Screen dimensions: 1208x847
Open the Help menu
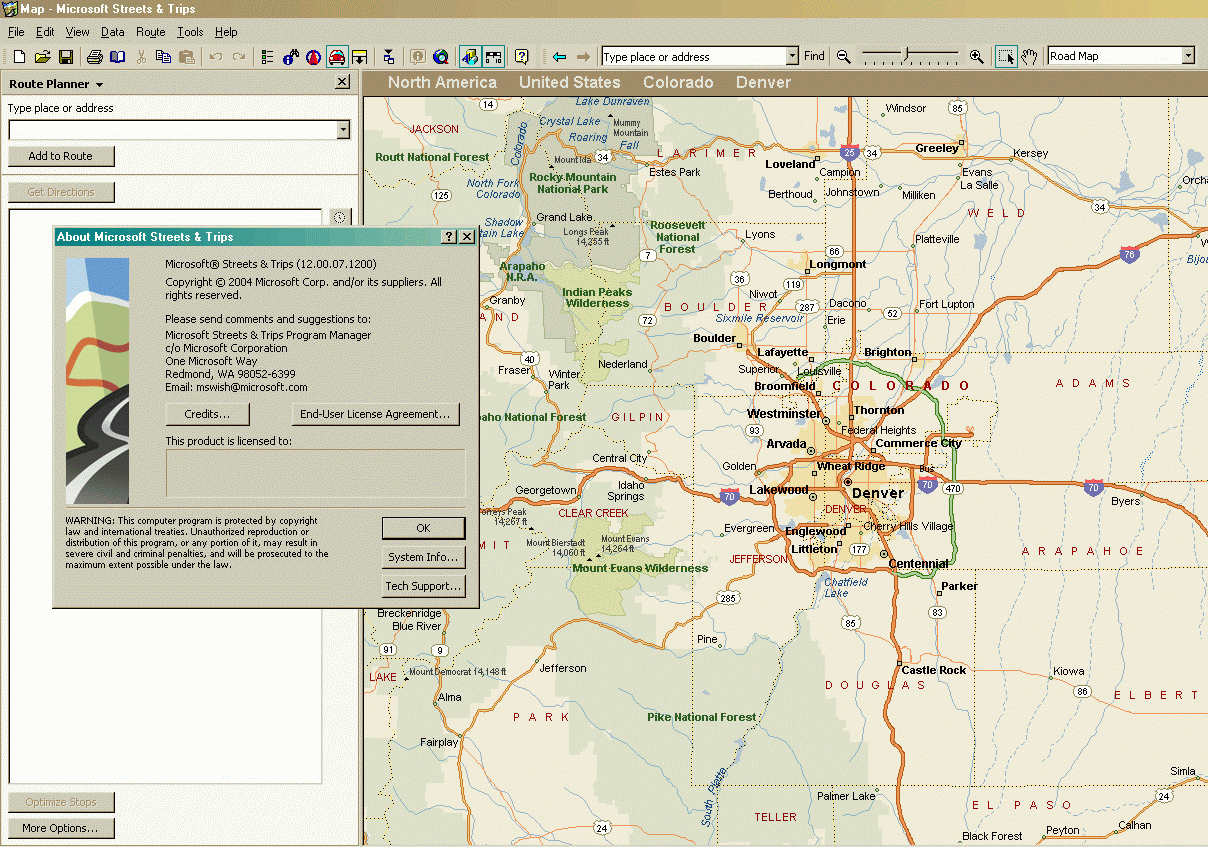click(x=227, y=32)
